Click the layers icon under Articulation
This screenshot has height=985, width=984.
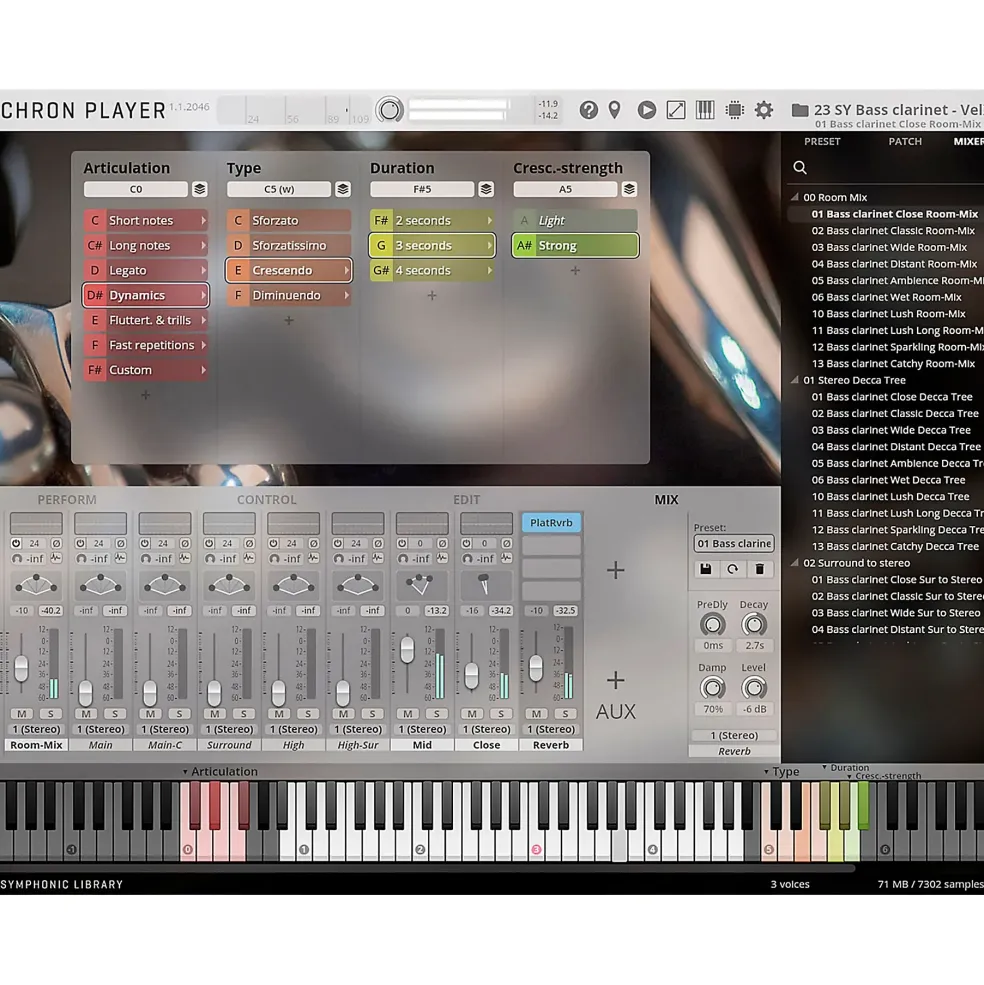[x=200, y=189]
